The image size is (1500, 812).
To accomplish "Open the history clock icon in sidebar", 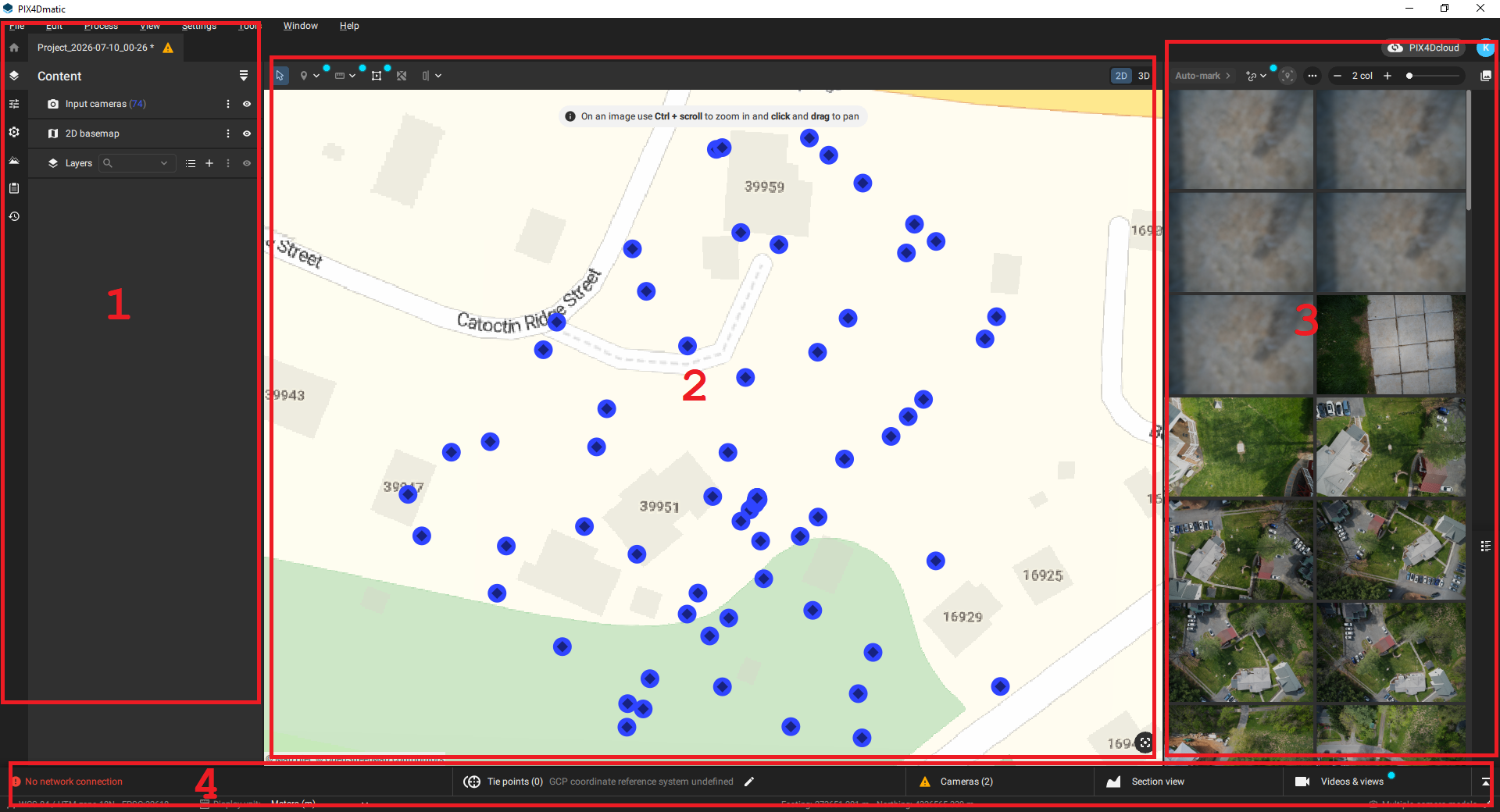I will point(14,216).
